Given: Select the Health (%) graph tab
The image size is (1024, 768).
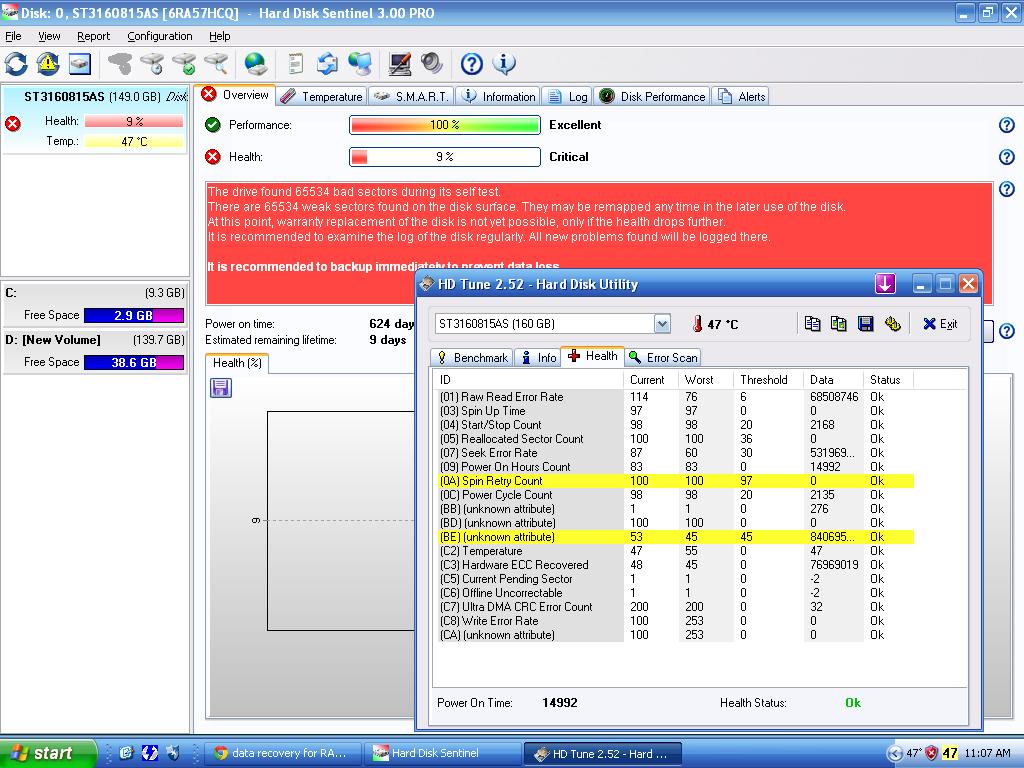Looking at the screenshot, I should 237,363.
